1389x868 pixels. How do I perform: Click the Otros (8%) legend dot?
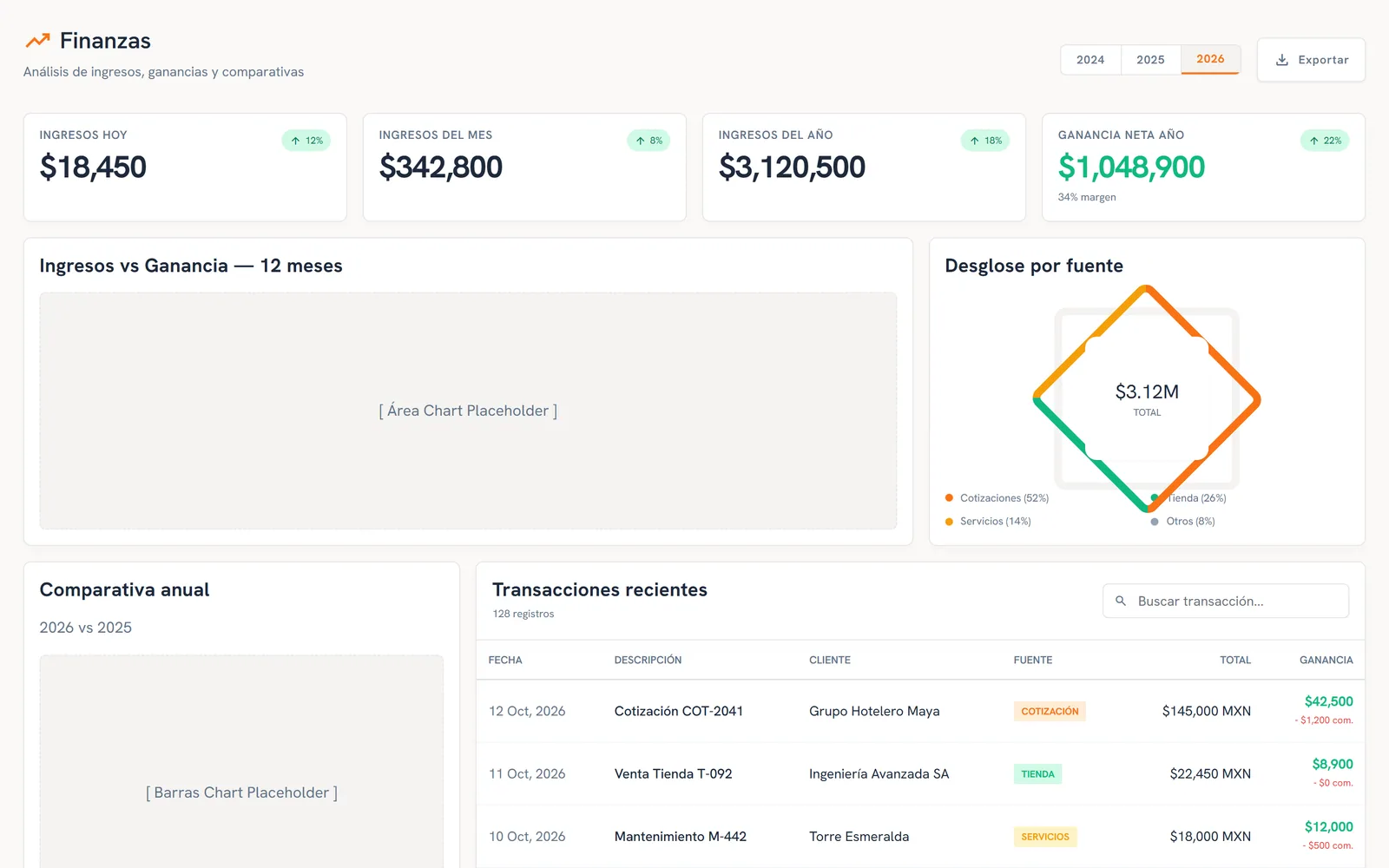[1155, 522]
